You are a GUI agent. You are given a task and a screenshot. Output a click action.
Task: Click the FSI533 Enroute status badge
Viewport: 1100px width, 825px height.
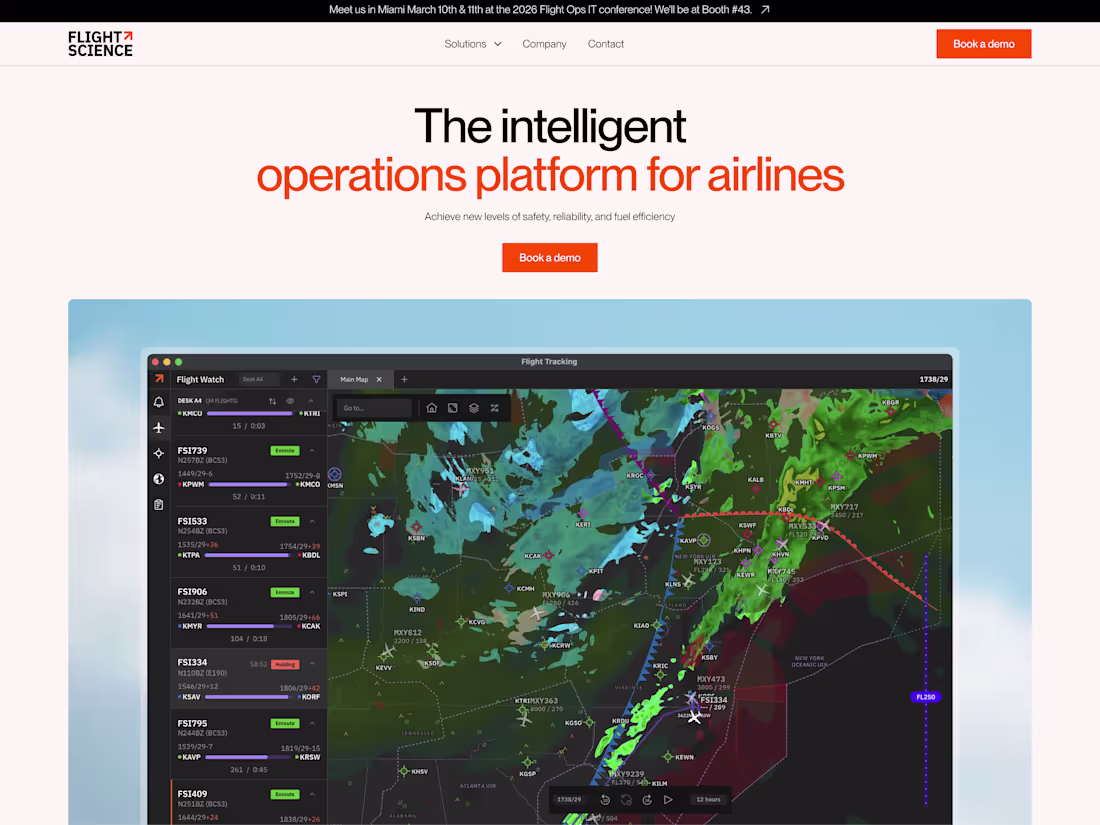click(285, 521)
